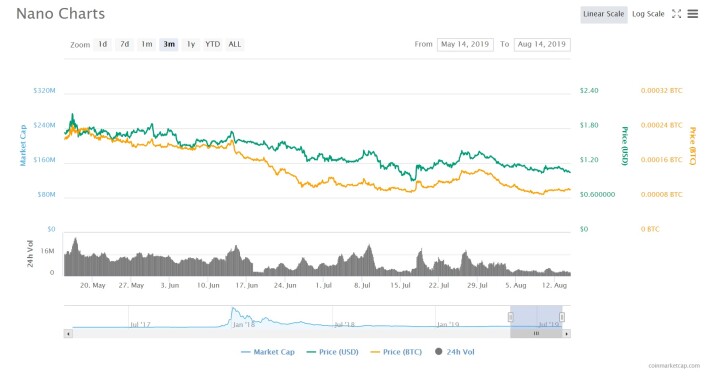The height and width of the screenshot is (384, 710).
Task: Click the left range handle in navigator
Action: tap(510, 317)
